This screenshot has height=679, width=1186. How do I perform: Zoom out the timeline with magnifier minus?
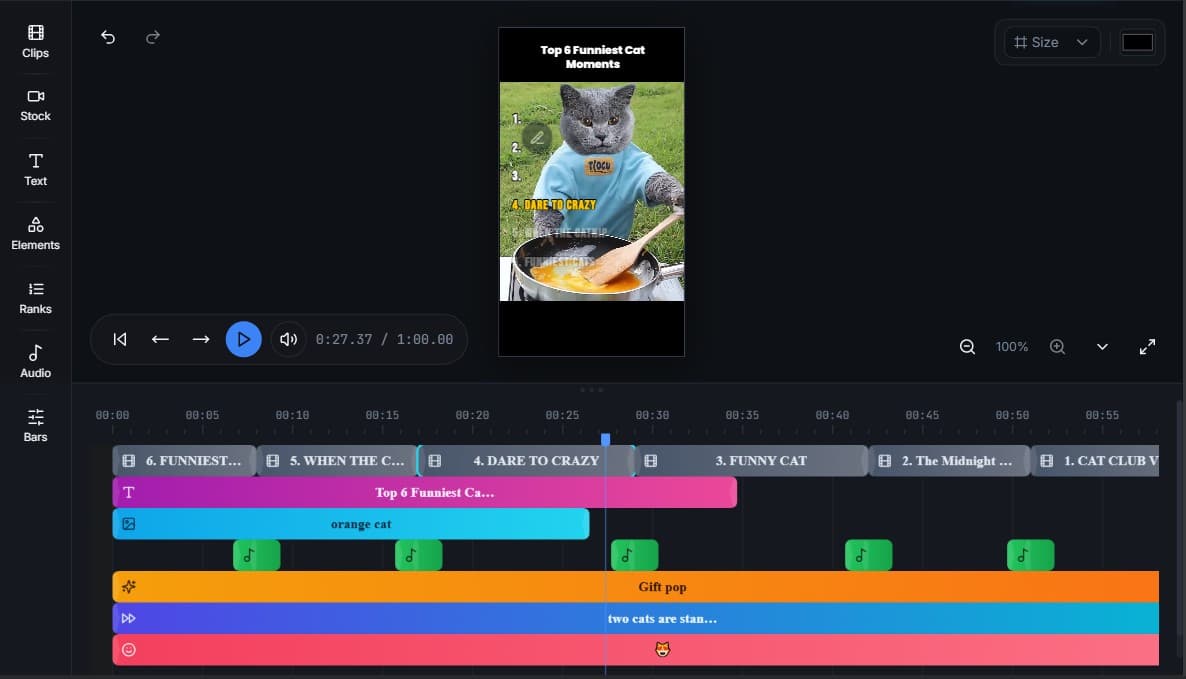click(x=967, y=346)
